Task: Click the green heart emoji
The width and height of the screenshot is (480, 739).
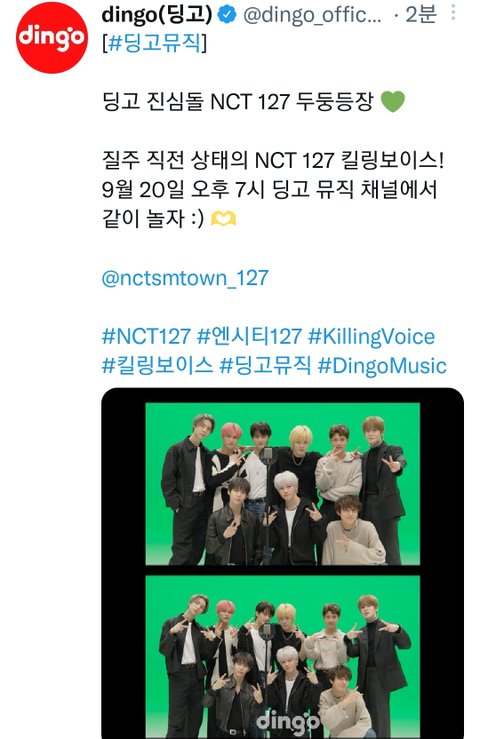Action: [392, 101]
